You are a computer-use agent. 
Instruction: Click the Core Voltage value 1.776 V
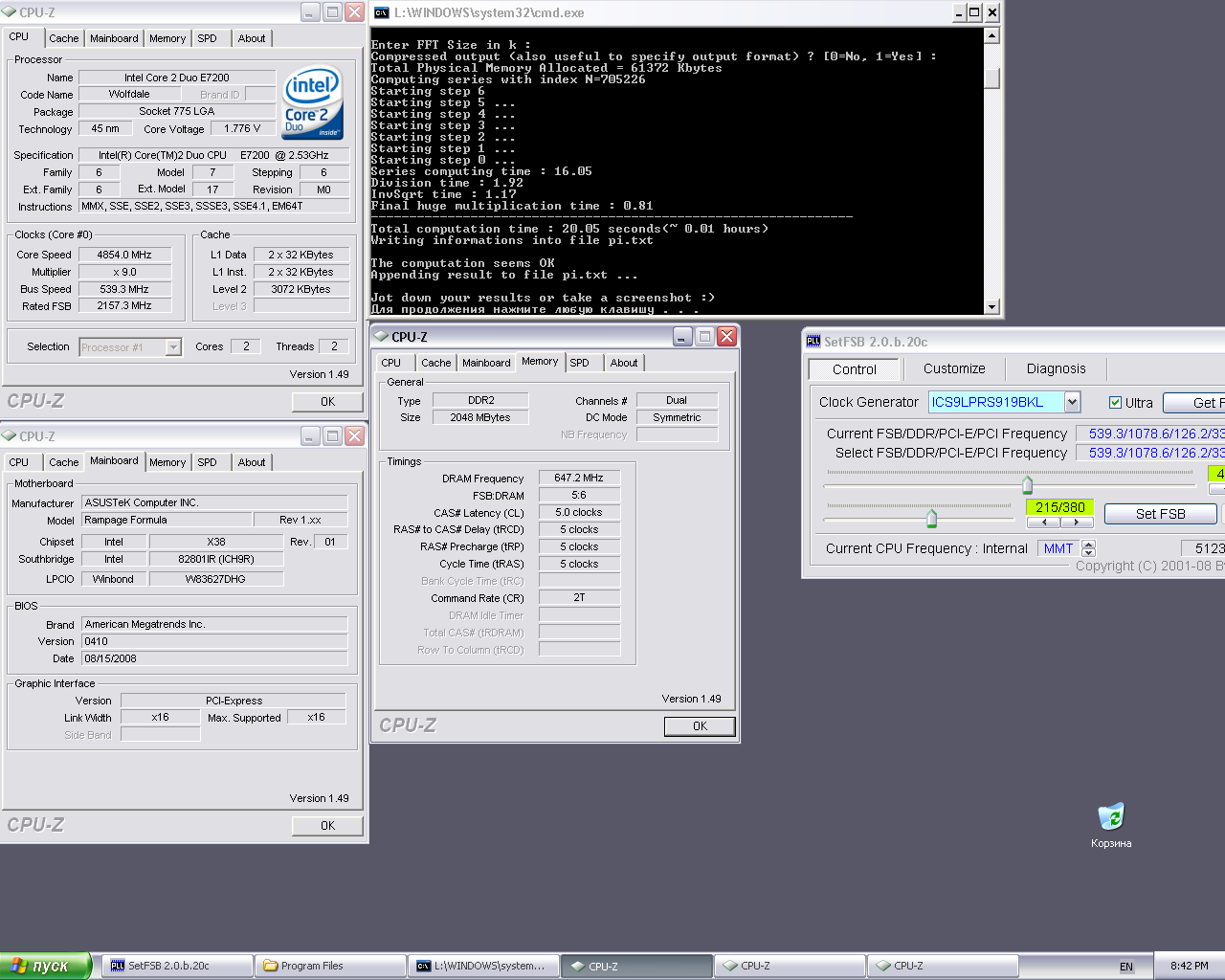(242, 128)
